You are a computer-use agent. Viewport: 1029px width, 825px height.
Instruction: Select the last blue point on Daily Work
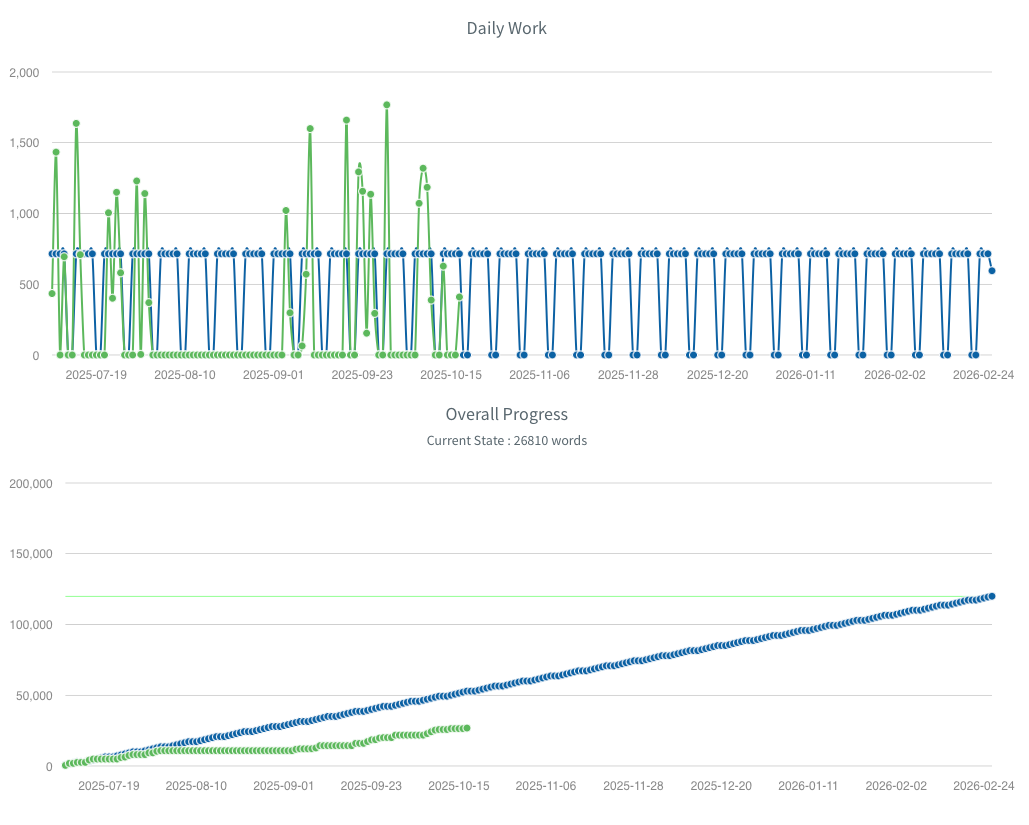click(x=991, y=270)
